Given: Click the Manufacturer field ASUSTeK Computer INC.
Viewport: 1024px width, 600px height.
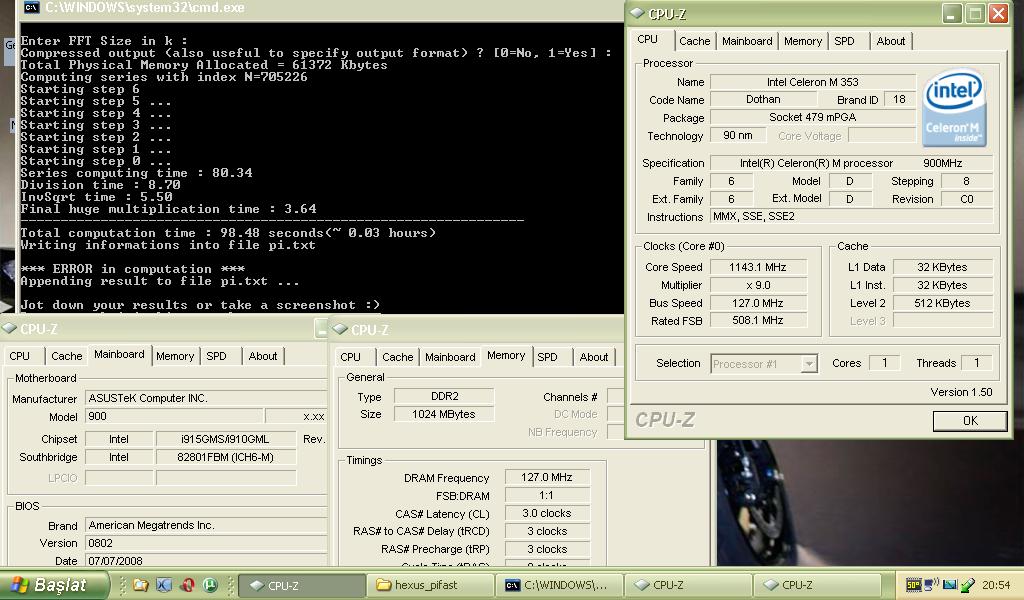Looking at the screenshot, I should tap(206, 398).
